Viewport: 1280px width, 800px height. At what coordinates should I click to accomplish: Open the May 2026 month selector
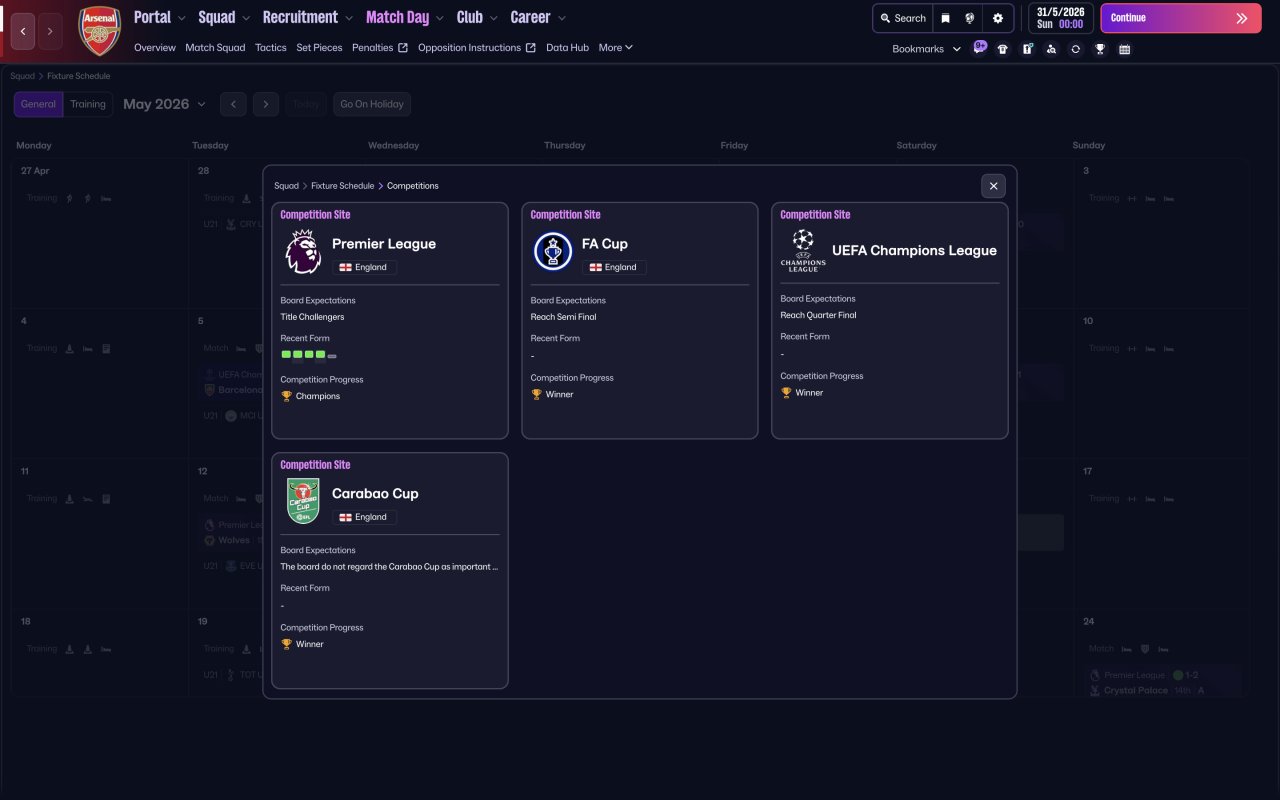point(164,104)
